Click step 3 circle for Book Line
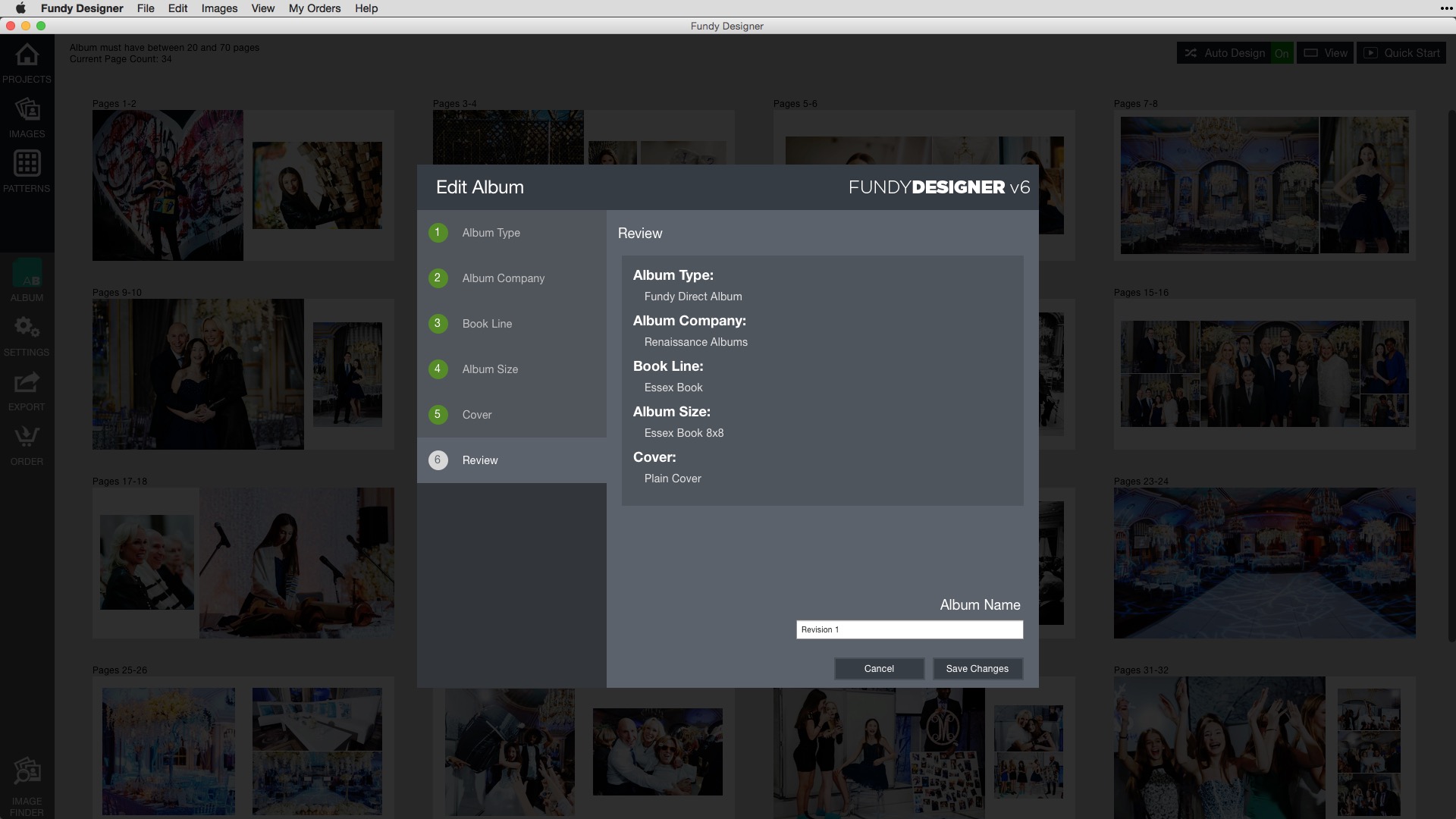This screenshot has width=1456, height=819. pos(438,324)
